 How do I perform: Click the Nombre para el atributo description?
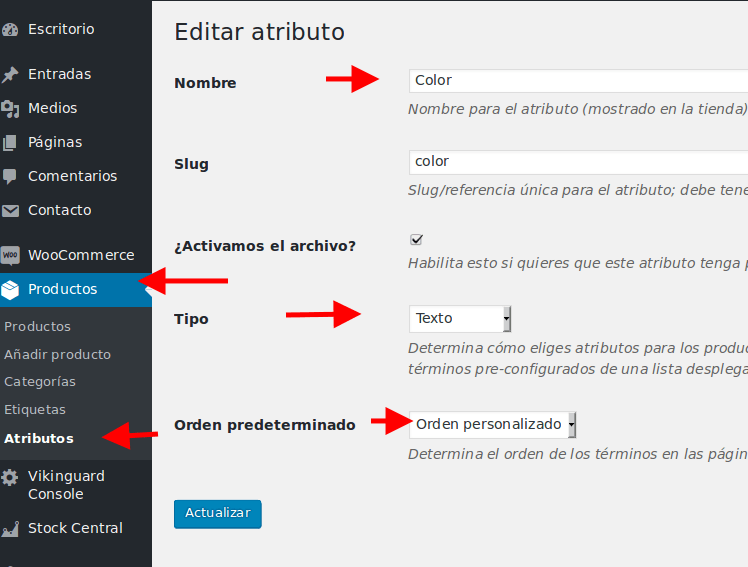point(578,109)
